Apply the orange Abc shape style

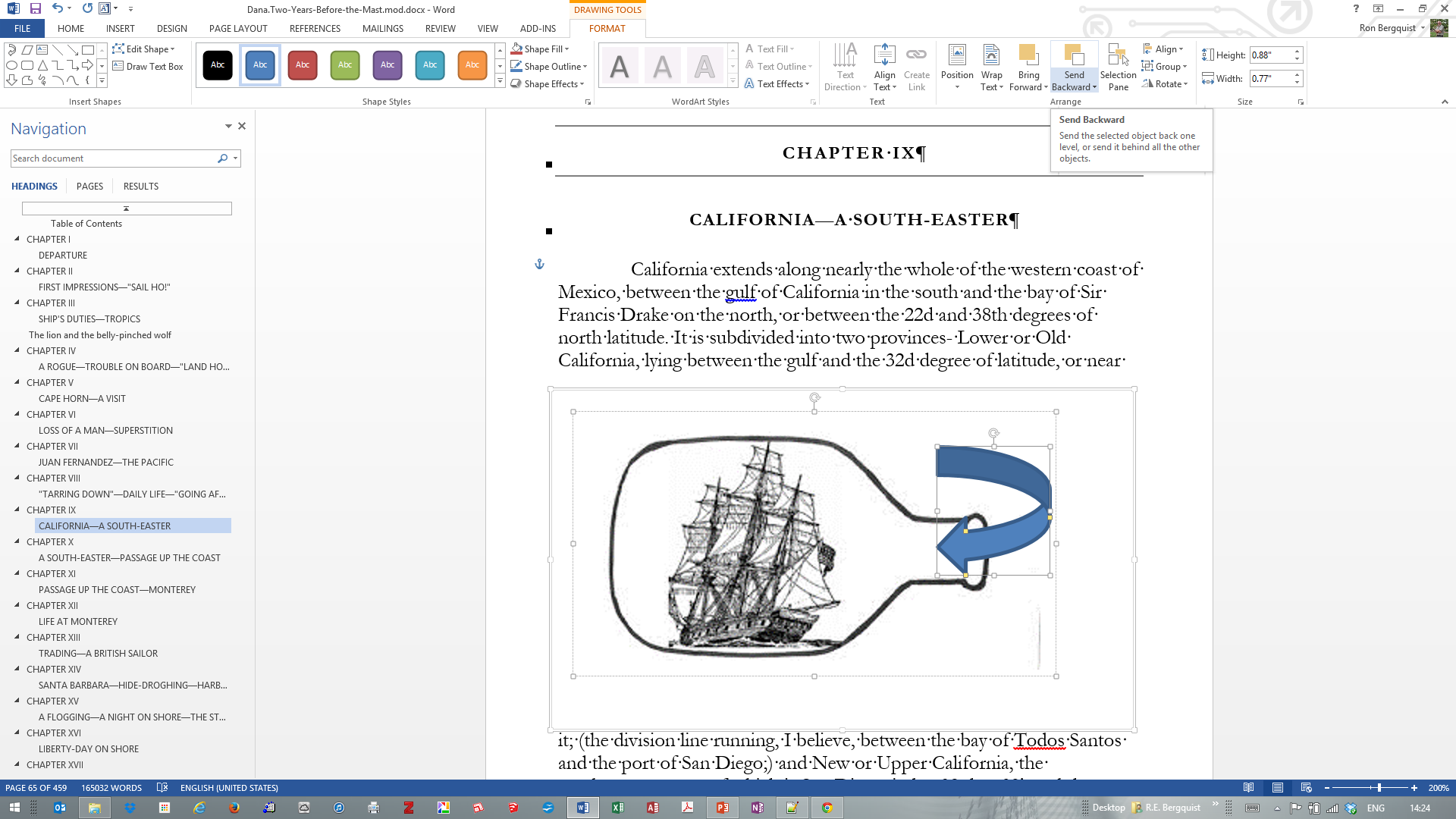coord(472,65)
